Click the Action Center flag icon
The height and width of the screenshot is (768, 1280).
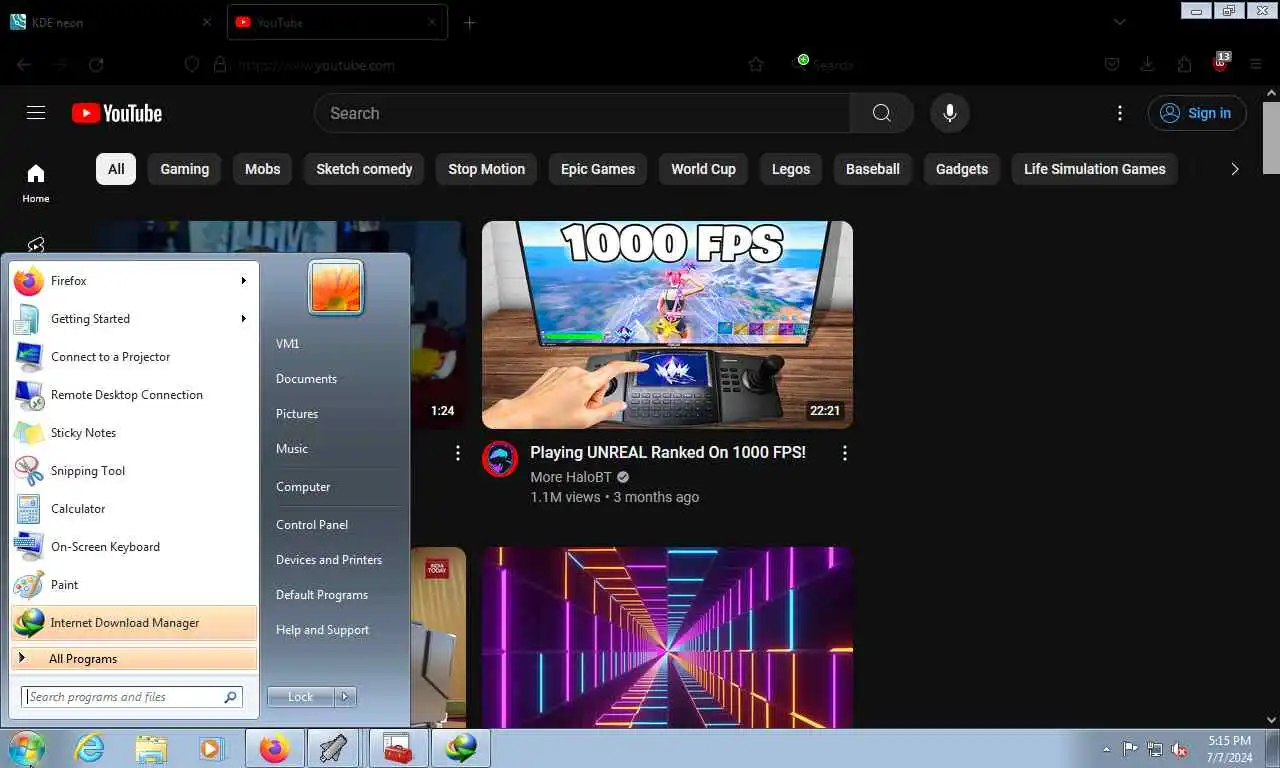point(1130,749)
